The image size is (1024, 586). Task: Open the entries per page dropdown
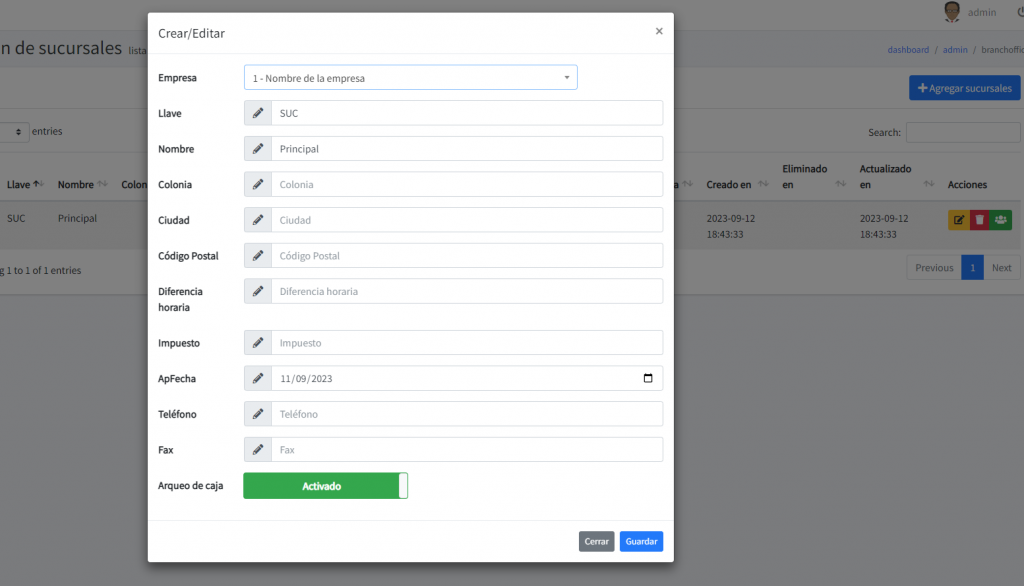click(14, 132)
